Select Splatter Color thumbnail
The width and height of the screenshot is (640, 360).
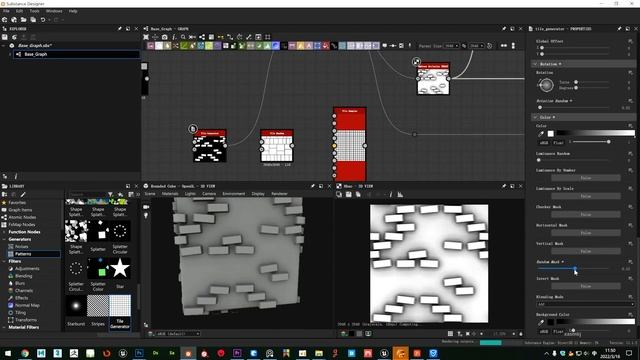98,268
